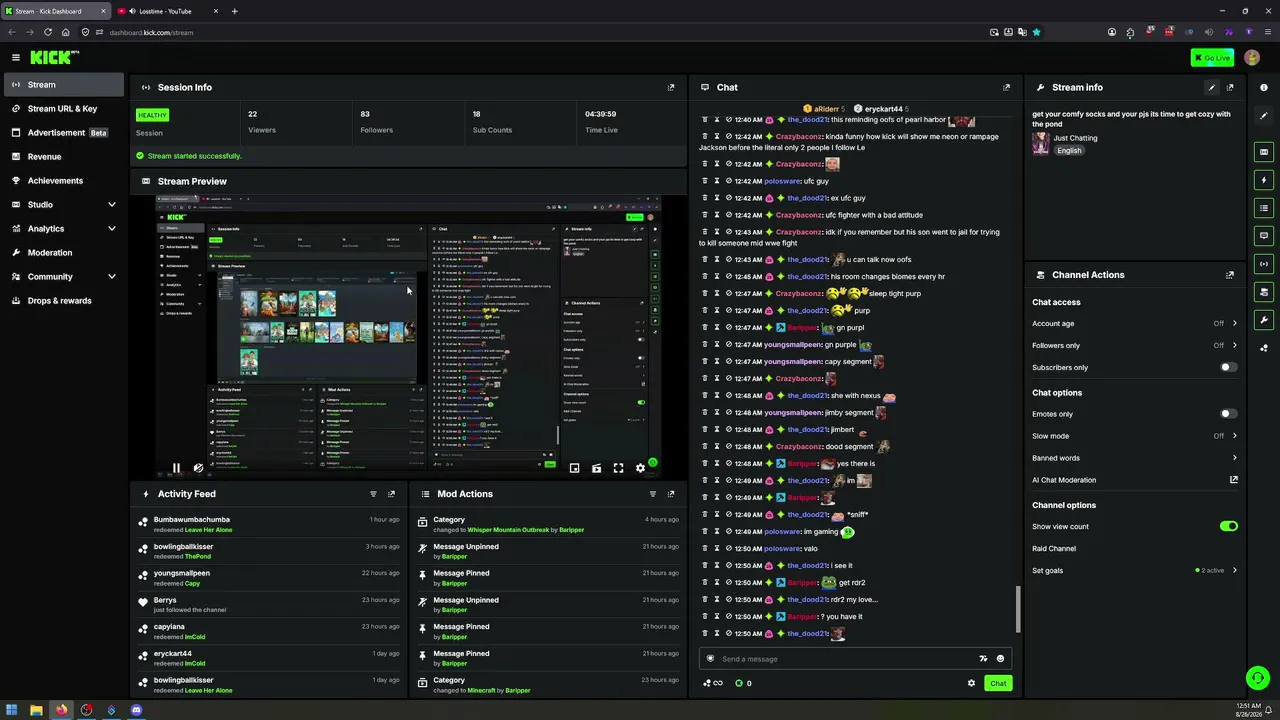Open the Achievements page
Viewport: 1280px width, 720px height.
click(x=64, y=181)
